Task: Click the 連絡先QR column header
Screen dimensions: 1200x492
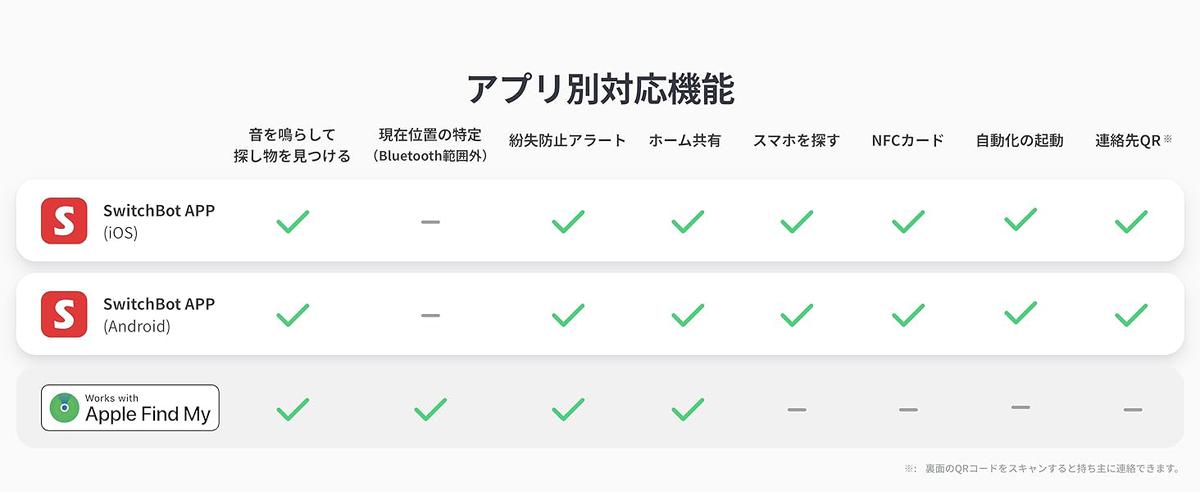Action: tap(1131, 141)
